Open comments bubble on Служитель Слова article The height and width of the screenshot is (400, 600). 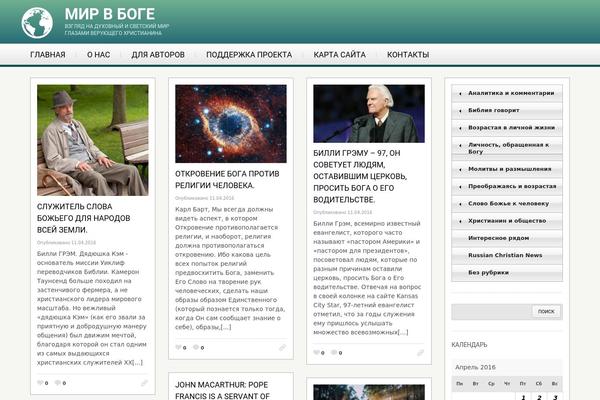58,383
